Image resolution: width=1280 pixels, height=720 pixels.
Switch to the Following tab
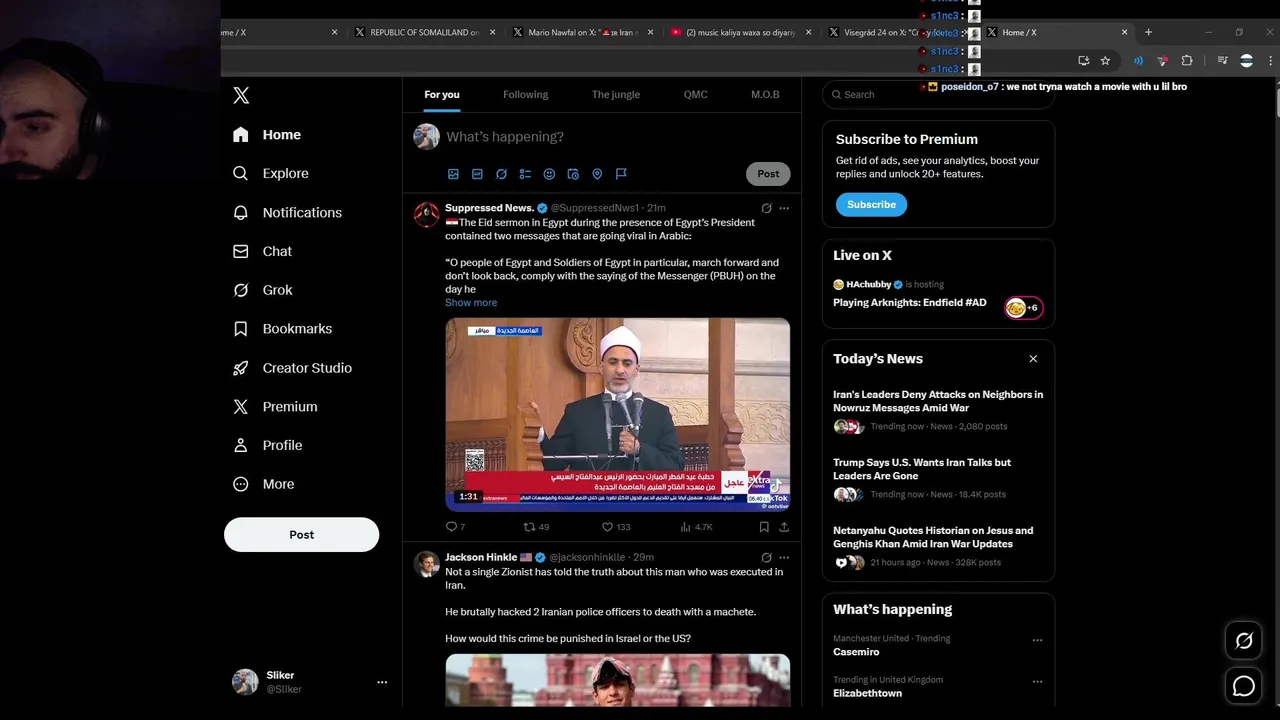(x=526, y=95)
